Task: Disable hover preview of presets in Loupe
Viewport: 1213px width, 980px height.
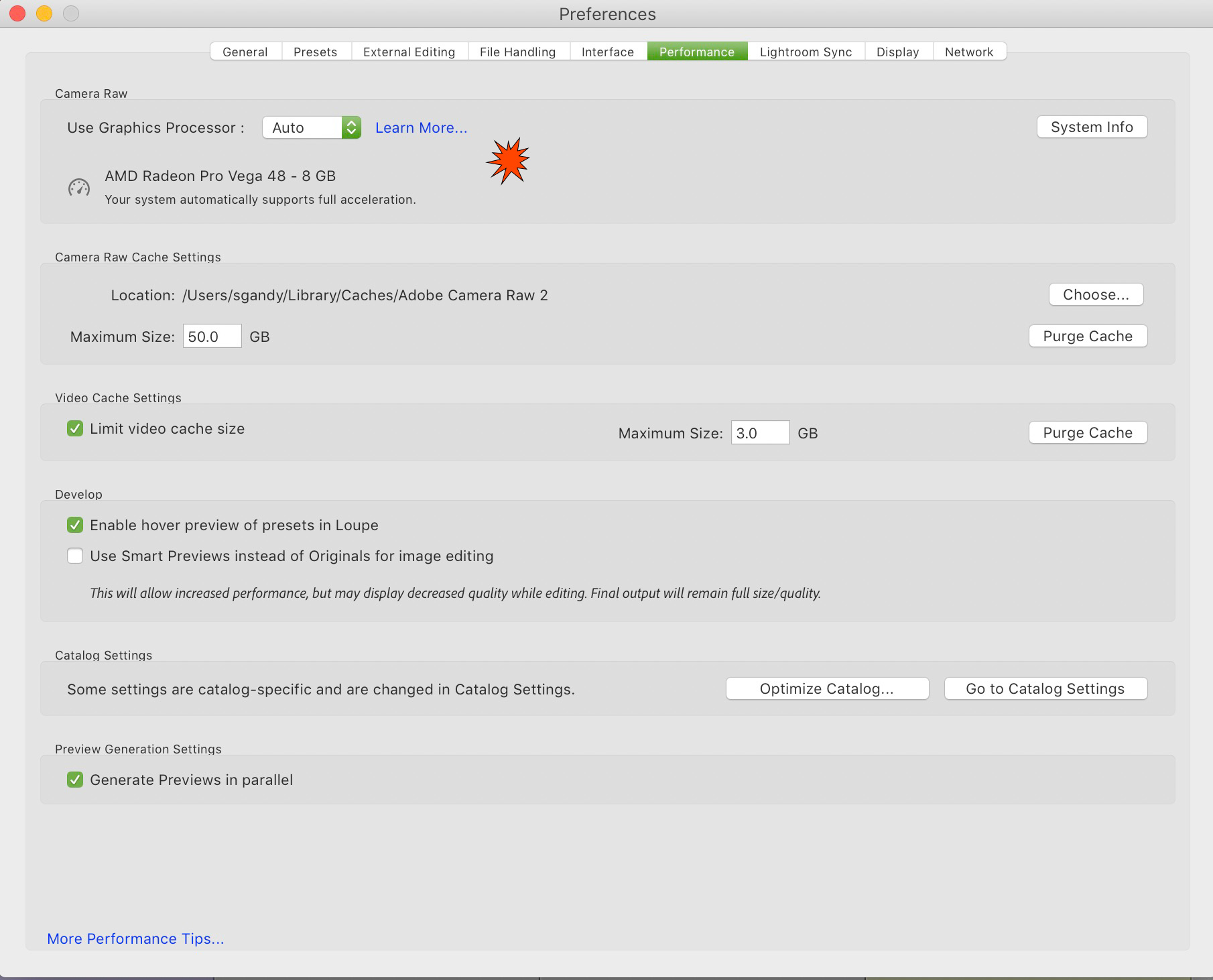Action: (x=75, y=525)
